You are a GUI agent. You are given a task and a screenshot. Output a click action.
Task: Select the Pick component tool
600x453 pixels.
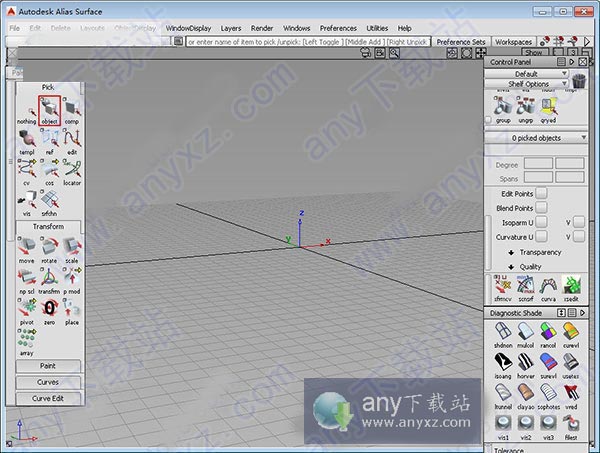click(x=72, y=111)
